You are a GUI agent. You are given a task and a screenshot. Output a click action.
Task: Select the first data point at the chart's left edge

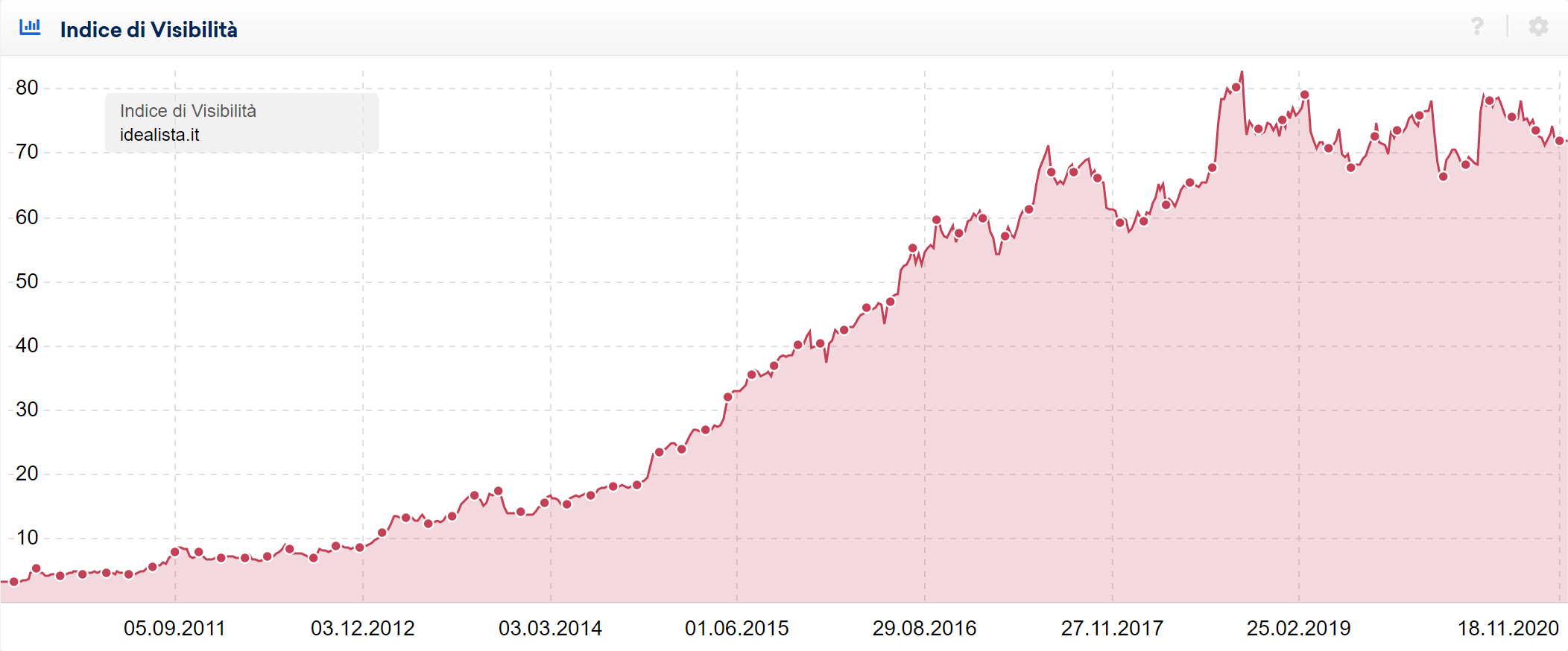pos(13,582)
